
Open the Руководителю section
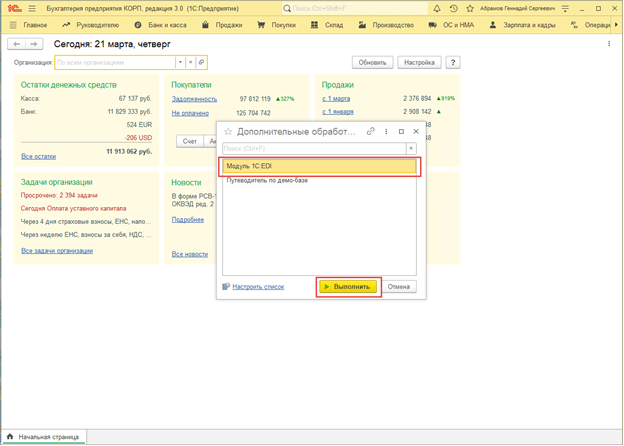(98, 25)
